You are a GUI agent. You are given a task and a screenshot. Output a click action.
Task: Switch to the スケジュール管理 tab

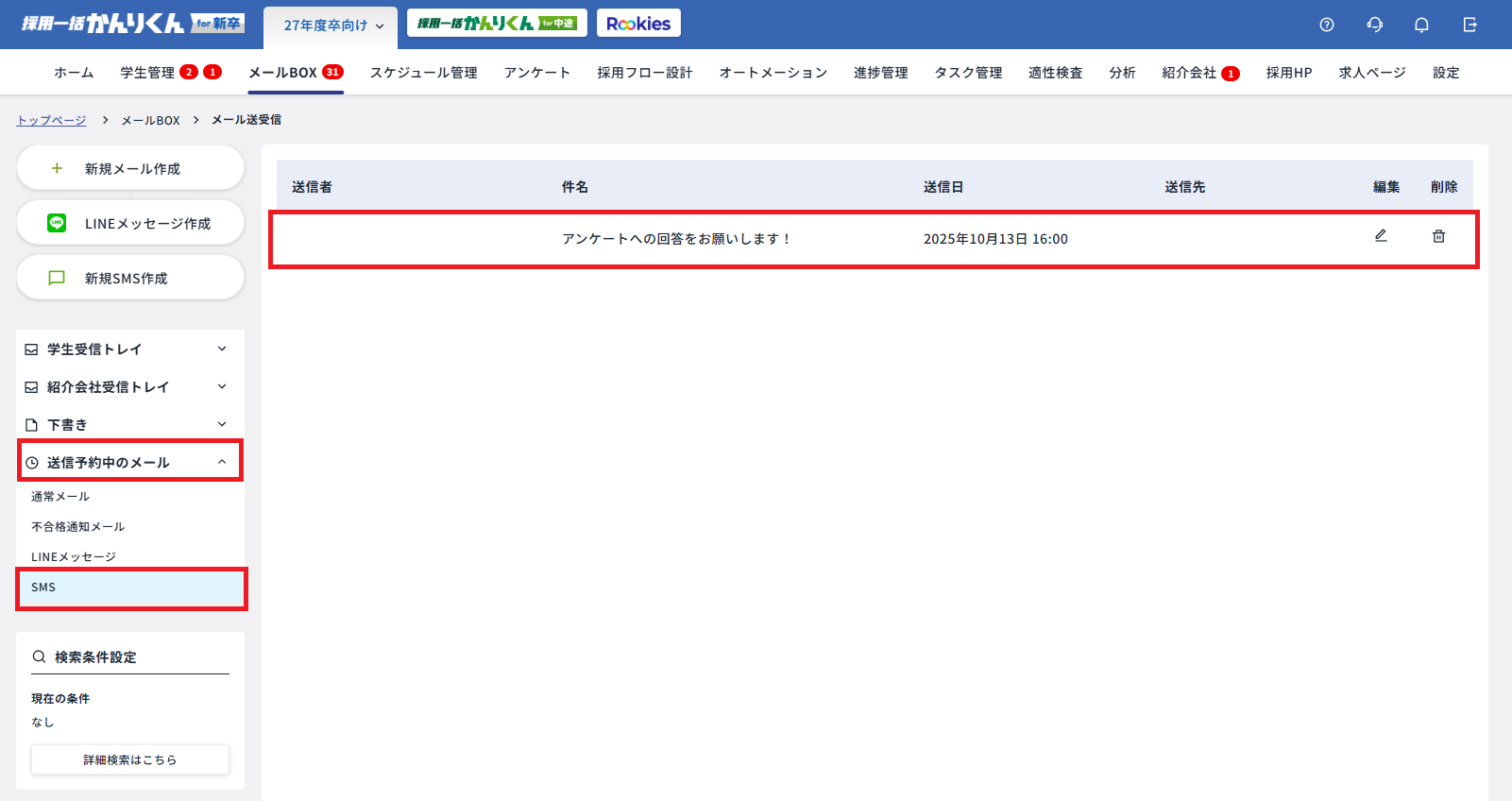tap(423, 73)
